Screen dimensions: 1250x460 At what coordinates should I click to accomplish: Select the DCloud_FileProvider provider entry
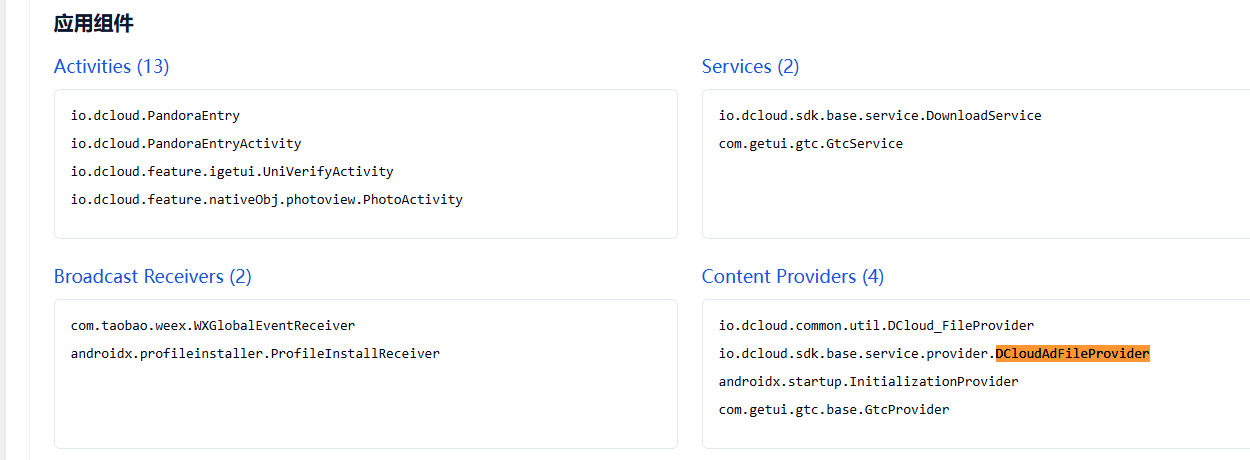click(x=875, y=326)
